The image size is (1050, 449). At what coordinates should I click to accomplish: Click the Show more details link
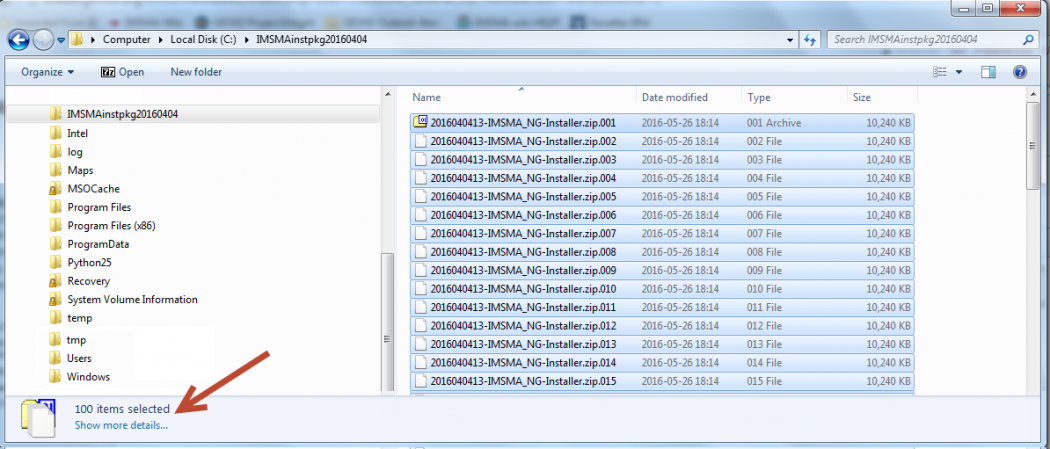point(121,425)
